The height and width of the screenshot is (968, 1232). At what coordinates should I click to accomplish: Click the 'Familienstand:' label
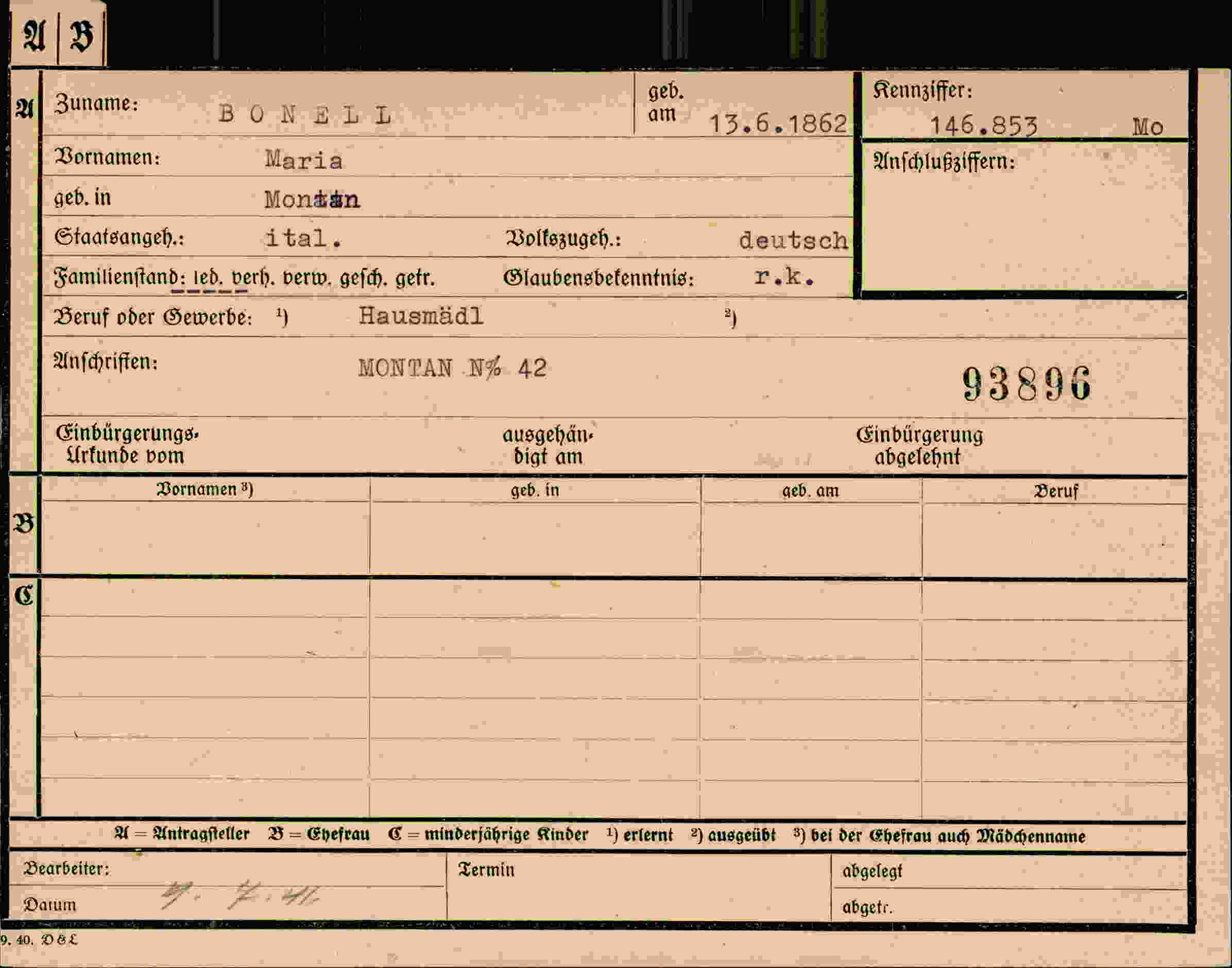click(119, 277)
